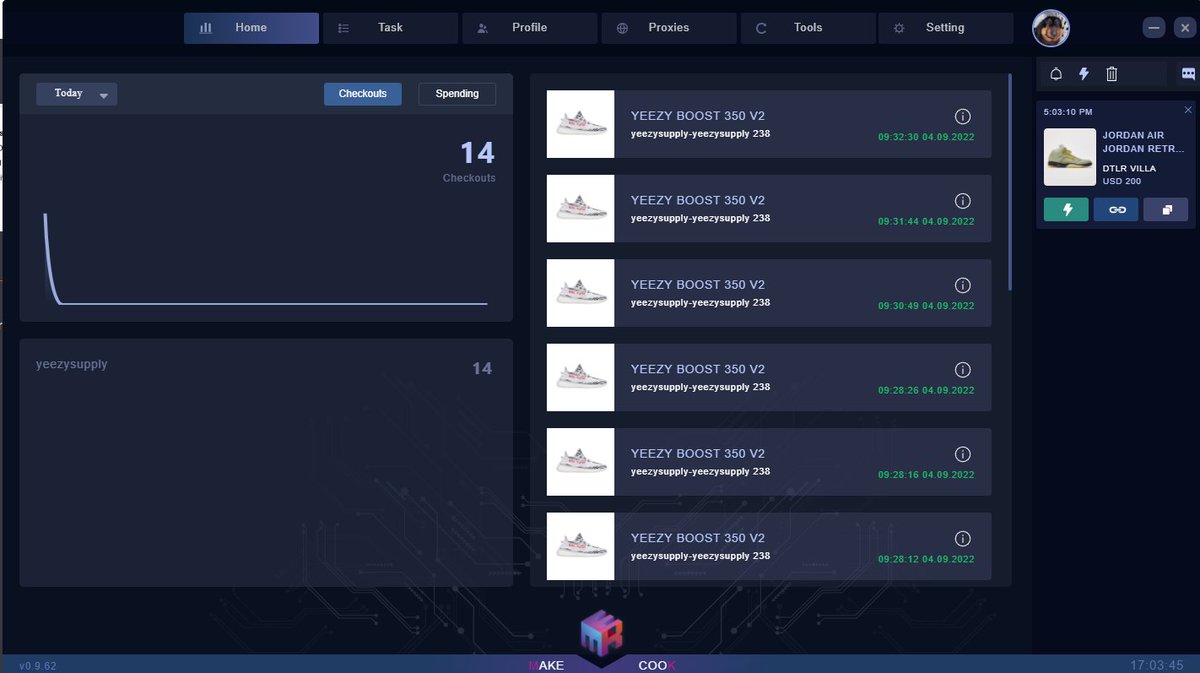The image size is (1200, 673).
Task: Open the Discord chat icon
Action: coord(1188,74)
